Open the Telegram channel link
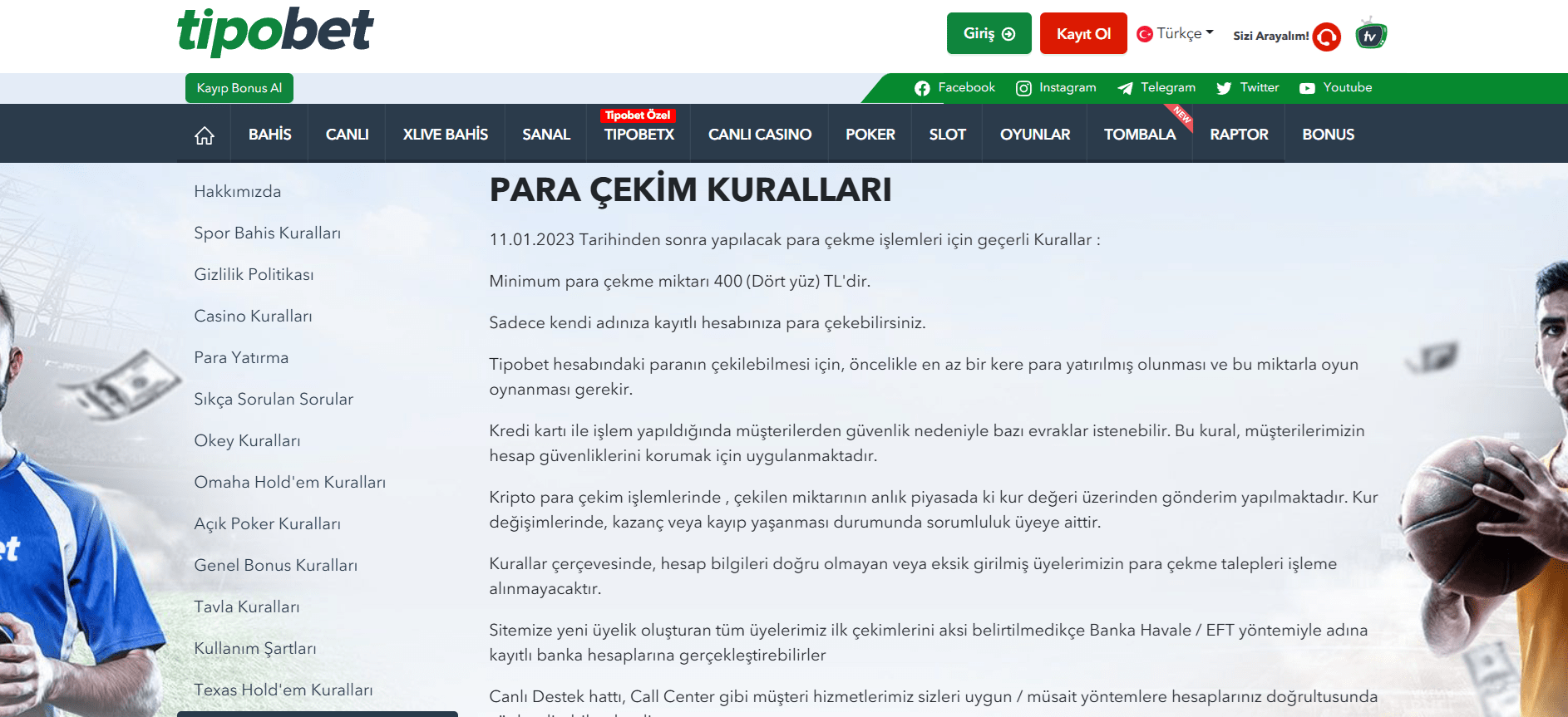The height and width of the screenshot is (717, 1568). pyautogui.click(x=1156, y=88)
